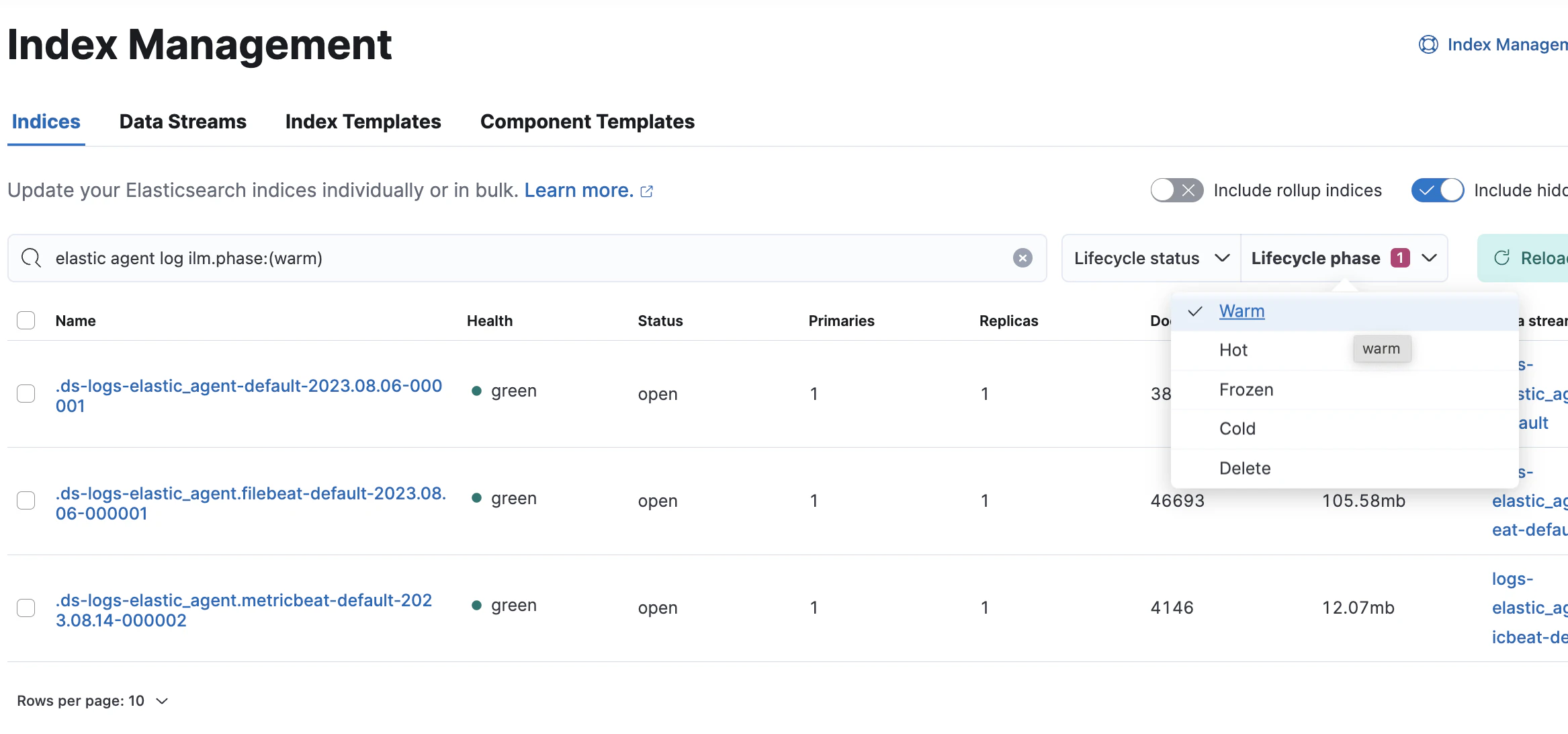Click the external link icon beside Learn more
Screen dimensions: 1568x734
[x=647, y=192]
